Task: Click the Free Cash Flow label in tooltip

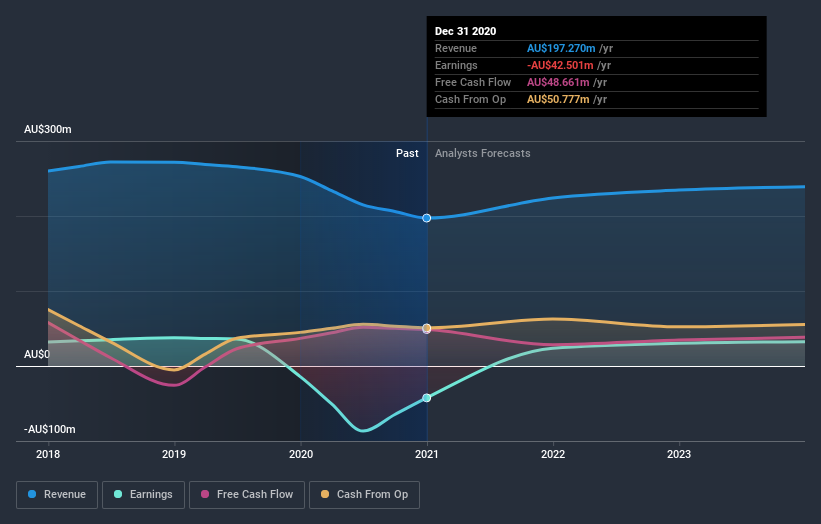Action: 473,82
